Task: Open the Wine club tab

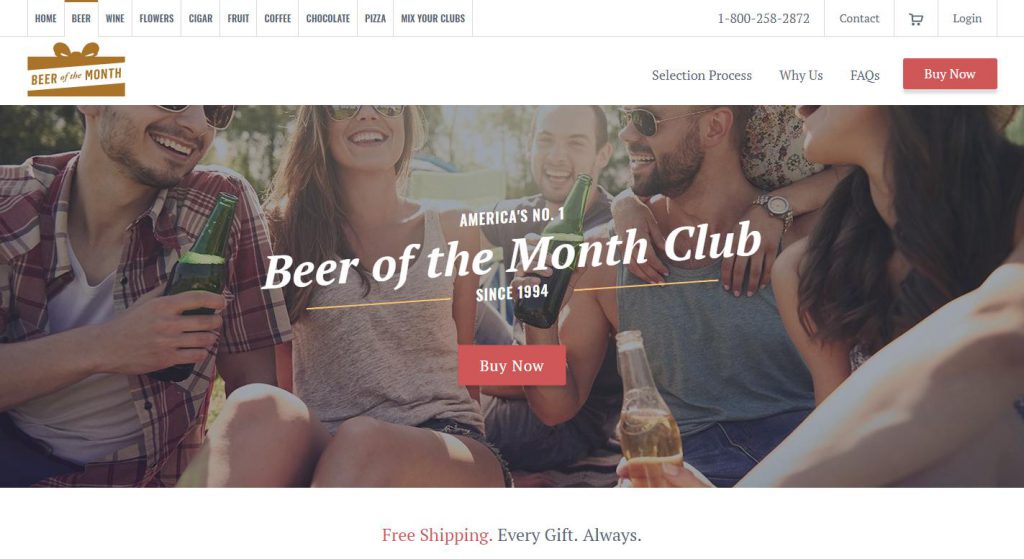Action: click(x=115, y=18)
